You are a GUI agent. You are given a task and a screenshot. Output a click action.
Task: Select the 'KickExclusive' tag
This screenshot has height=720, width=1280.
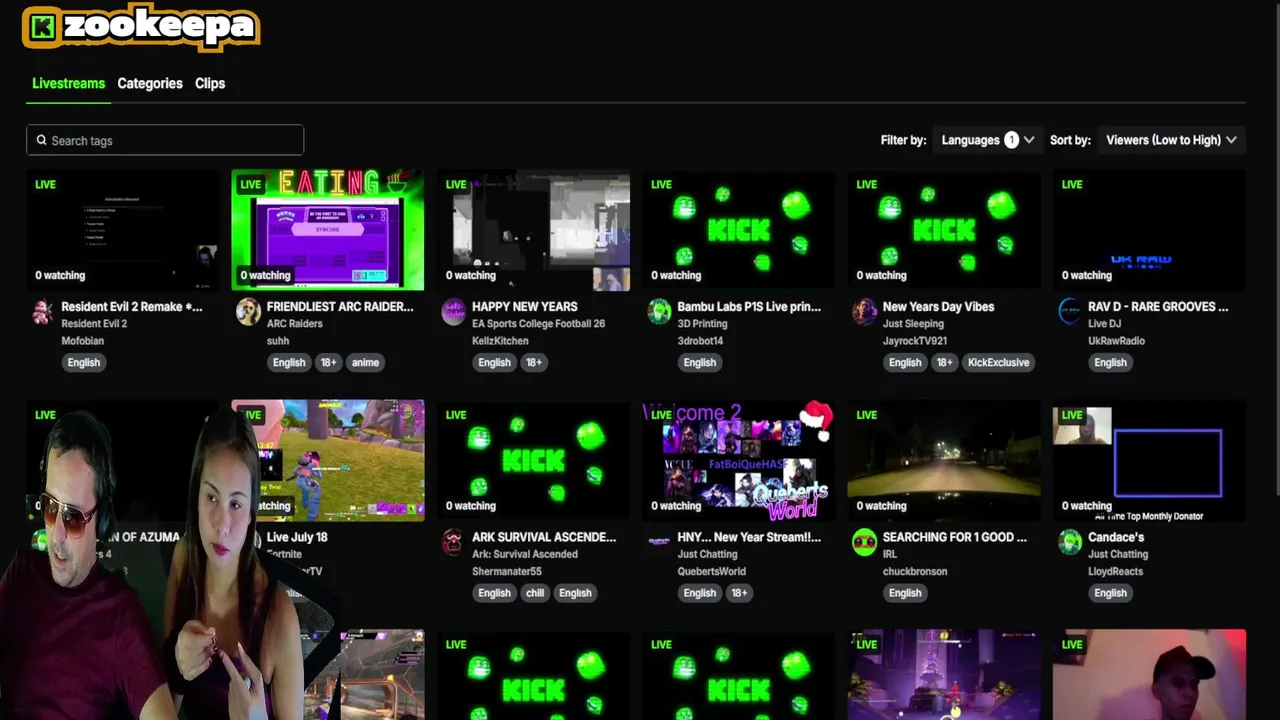pyautogui.click(x=998, y=363)
